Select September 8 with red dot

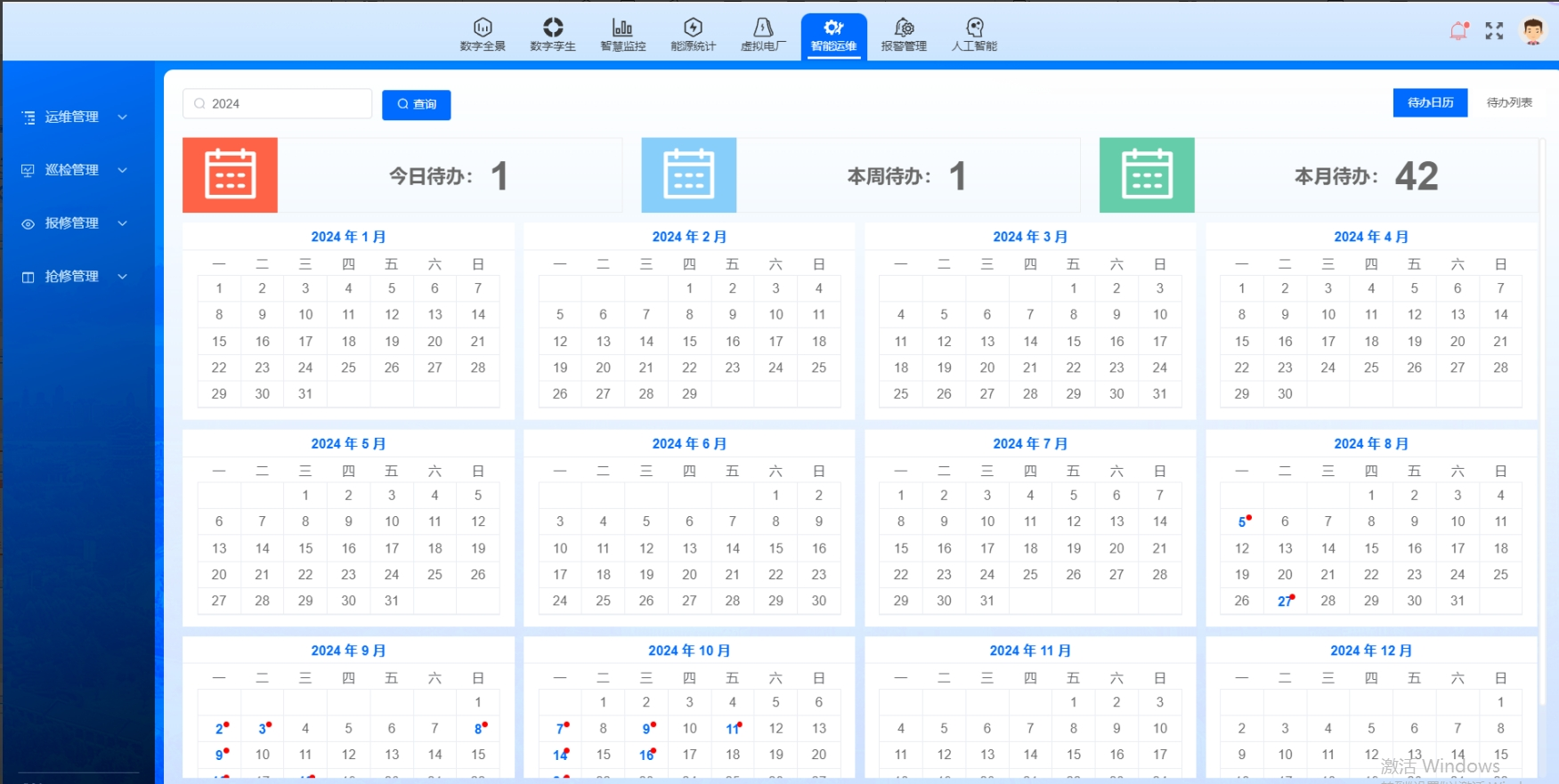(478, 729)
